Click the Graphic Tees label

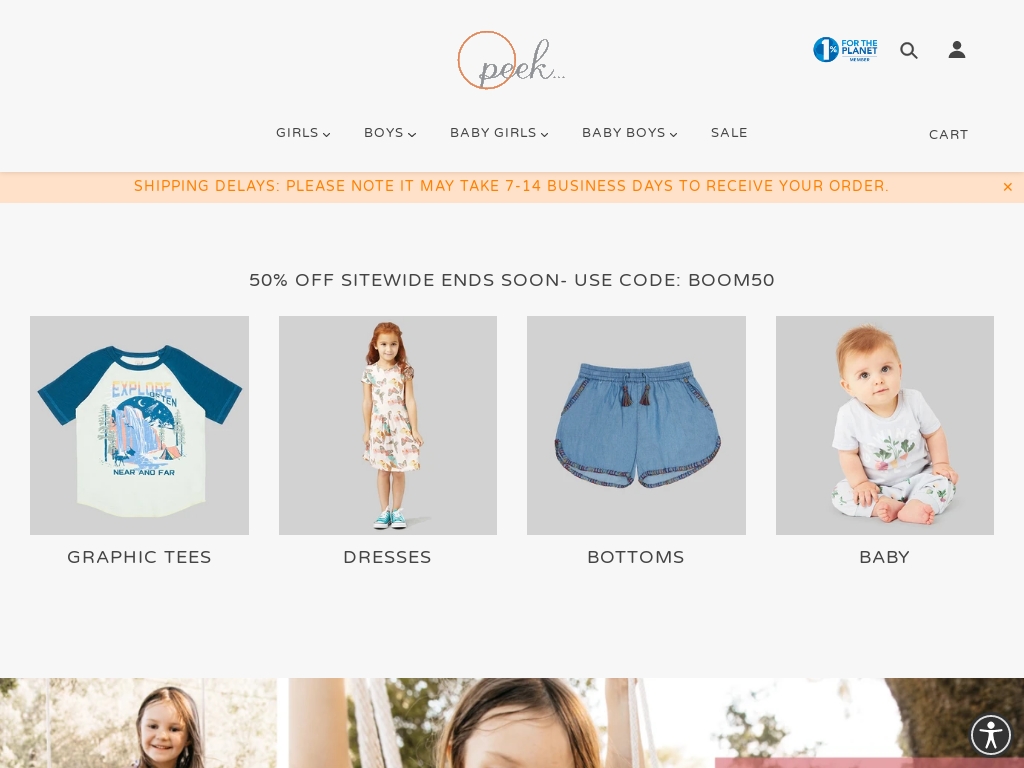point(139,557)
